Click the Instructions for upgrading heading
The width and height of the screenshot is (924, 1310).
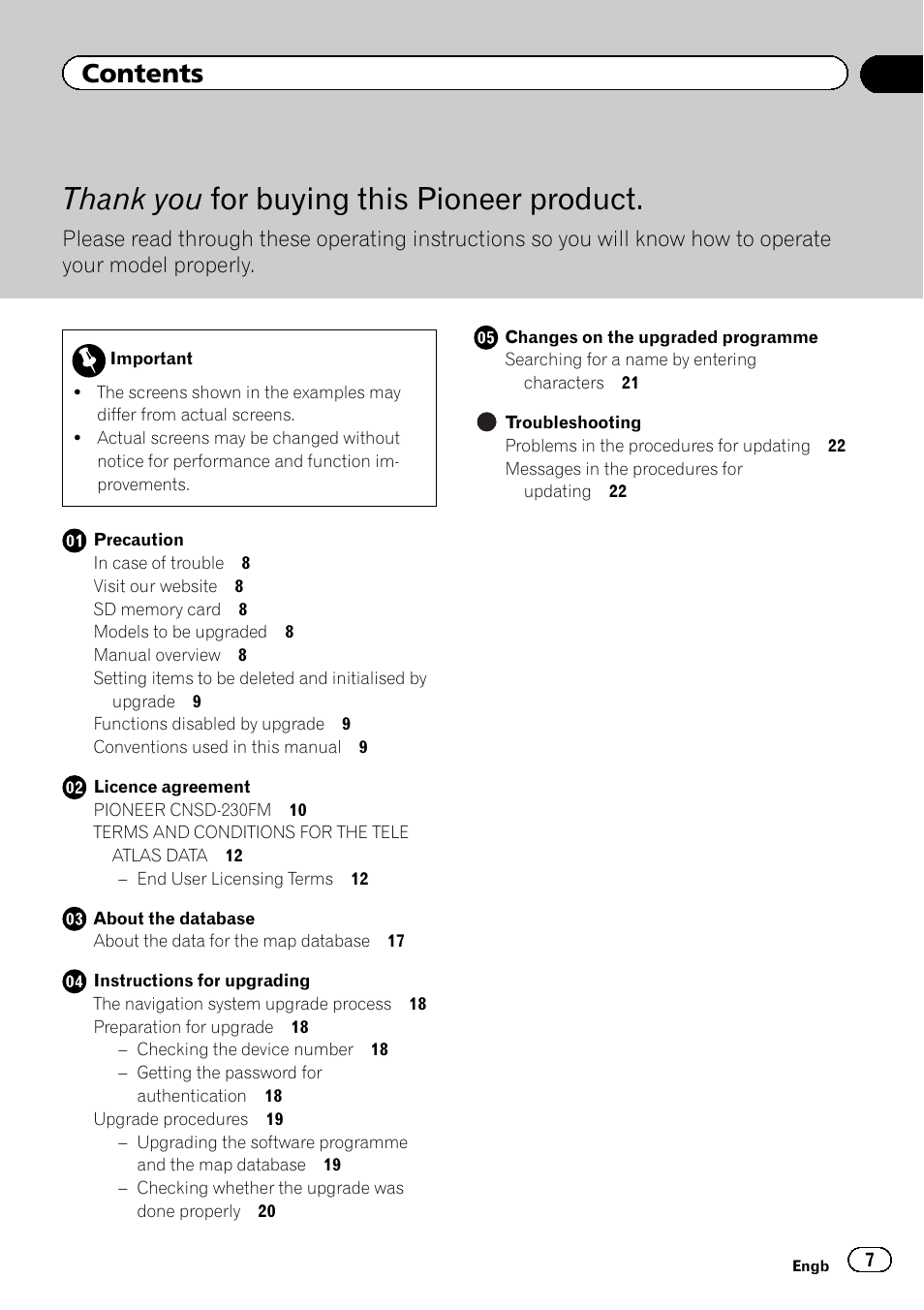pos(201,982)
